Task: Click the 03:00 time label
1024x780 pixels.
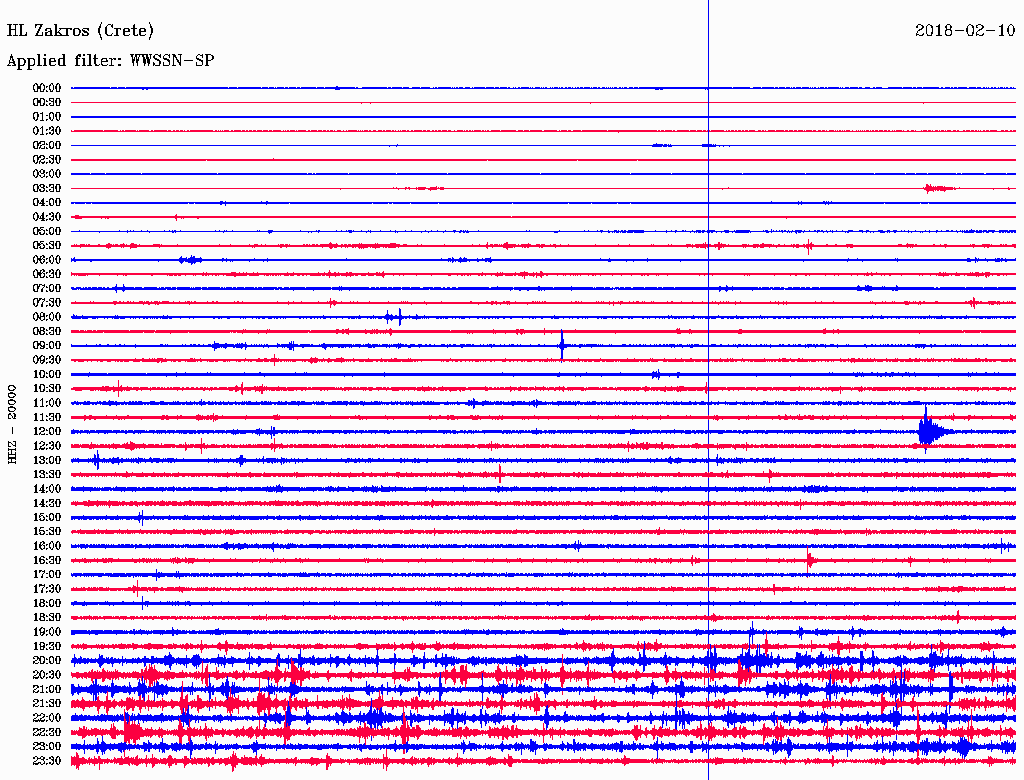Action: [x=47, y=174]
